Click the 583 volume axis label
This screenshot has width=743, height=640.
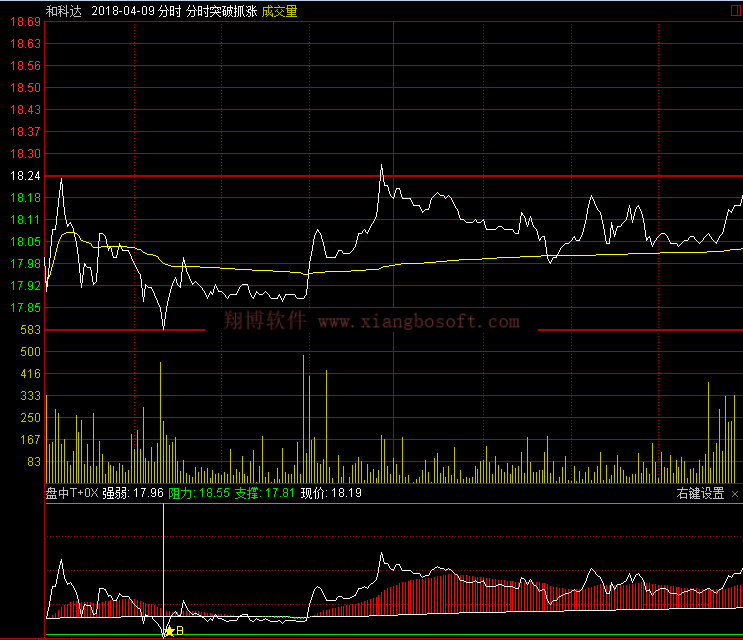click(31, 330)
